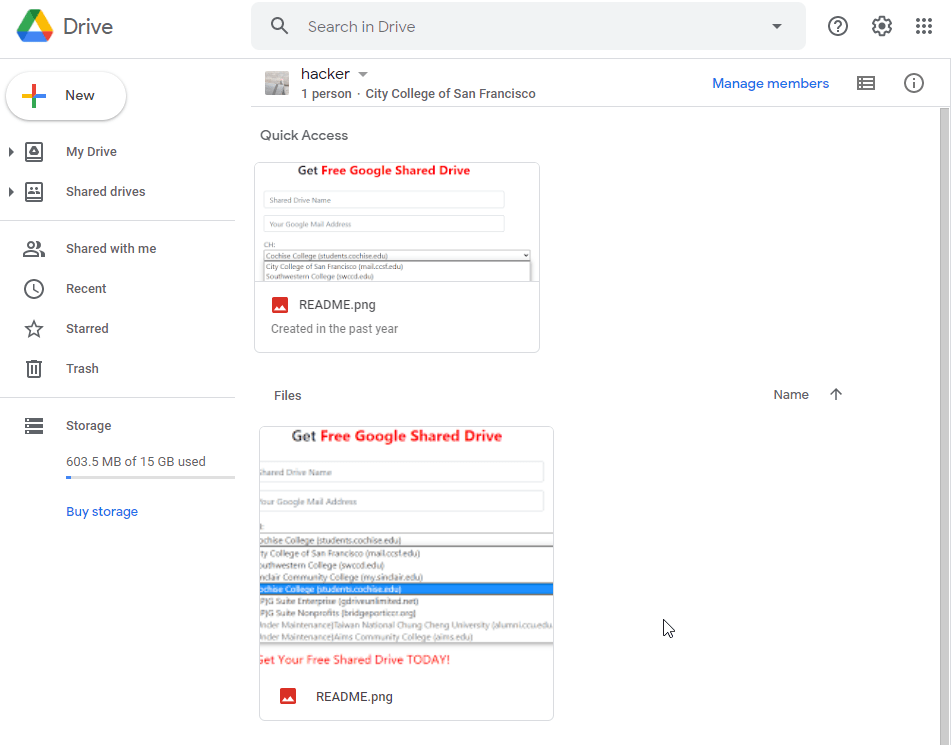Click the vertical scrollbar
The height and width of the screenshot is (745, 951).
tap(944, 426)
